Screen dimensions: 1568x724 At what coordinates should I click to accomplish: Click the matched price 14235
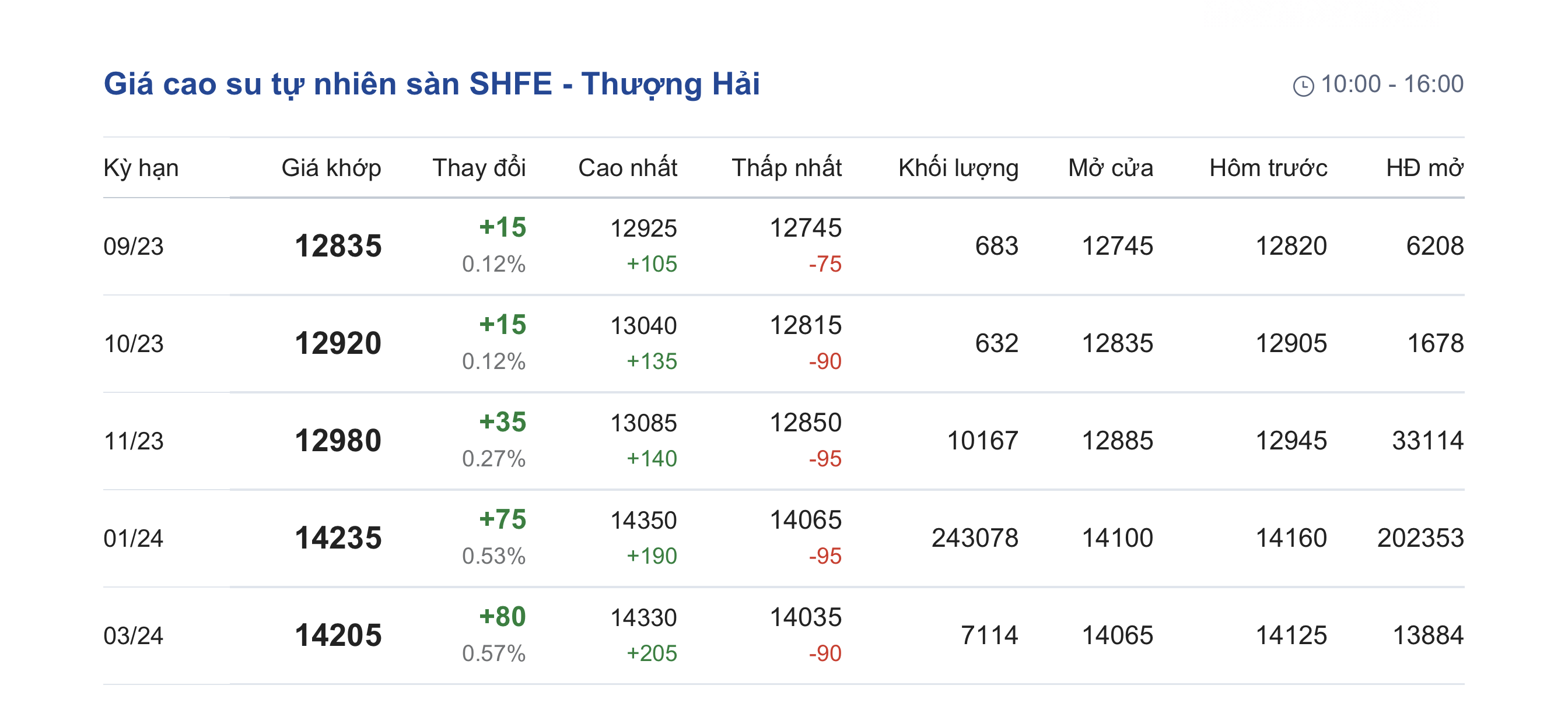coord(338,539)
